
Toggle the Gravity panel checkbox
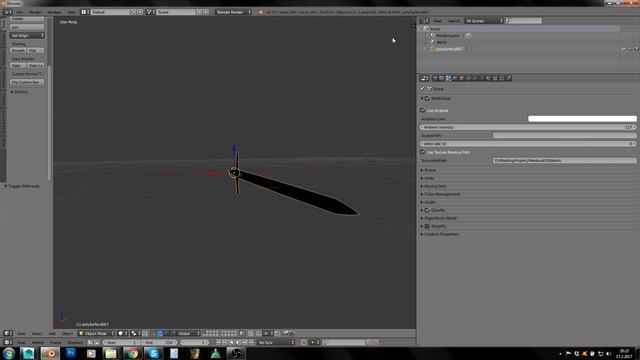pos(427,210)
